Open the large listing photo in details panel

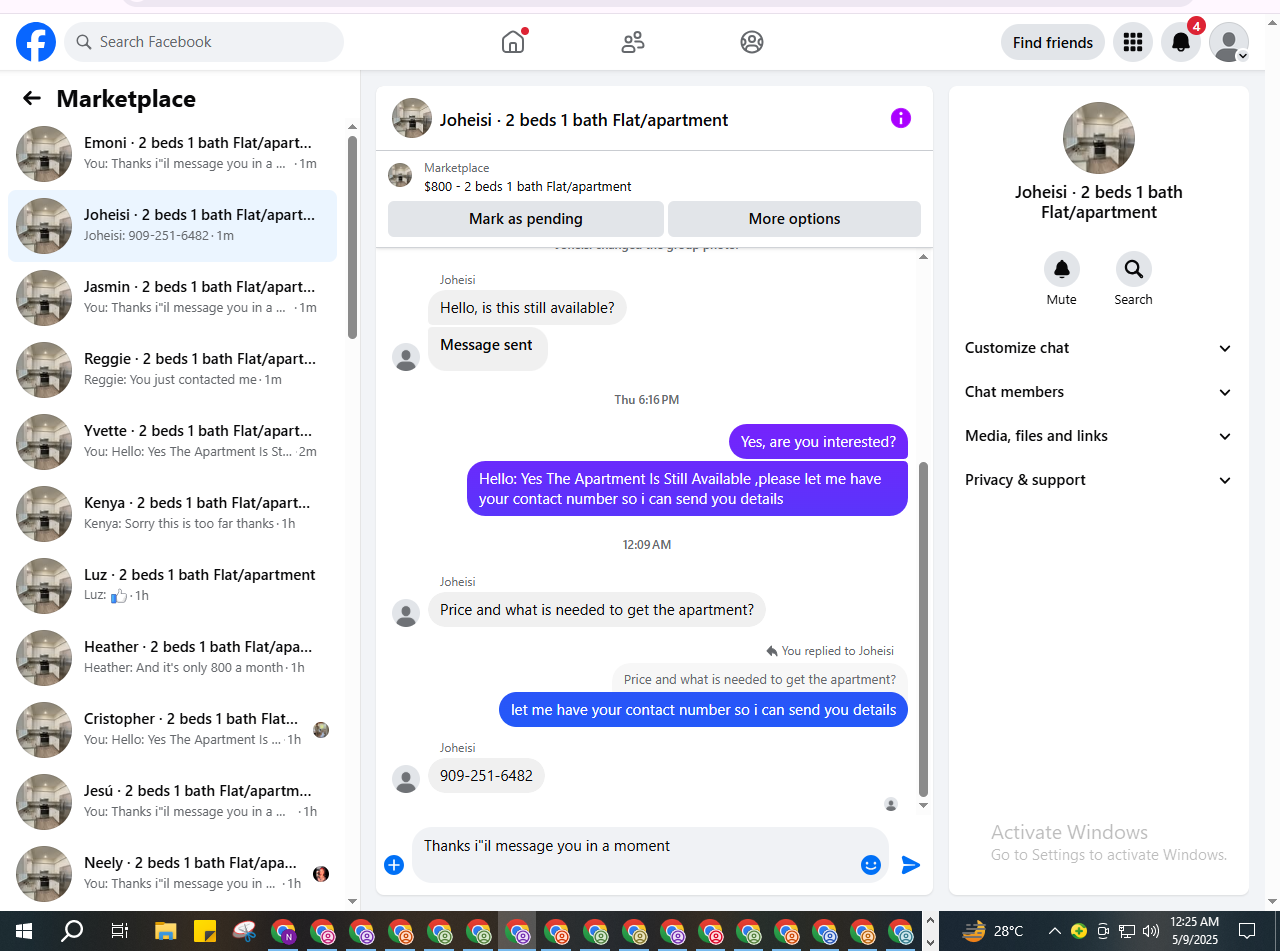pyautogui.click(x=1099, y=138)
